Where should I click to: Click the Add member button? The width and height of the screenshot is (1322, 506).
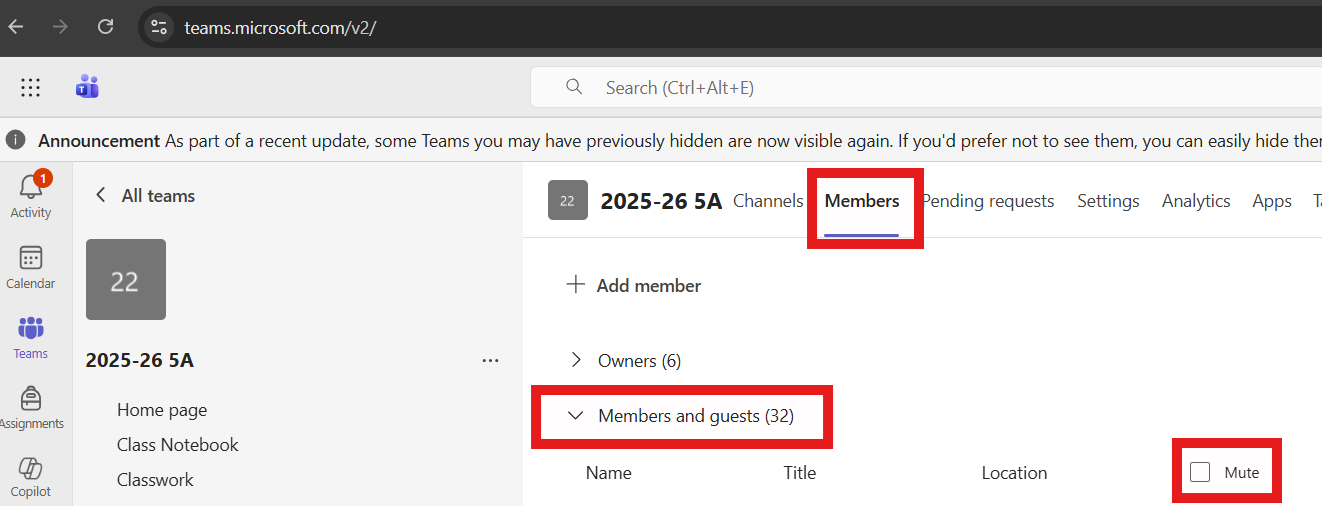[x=634, y=285]
